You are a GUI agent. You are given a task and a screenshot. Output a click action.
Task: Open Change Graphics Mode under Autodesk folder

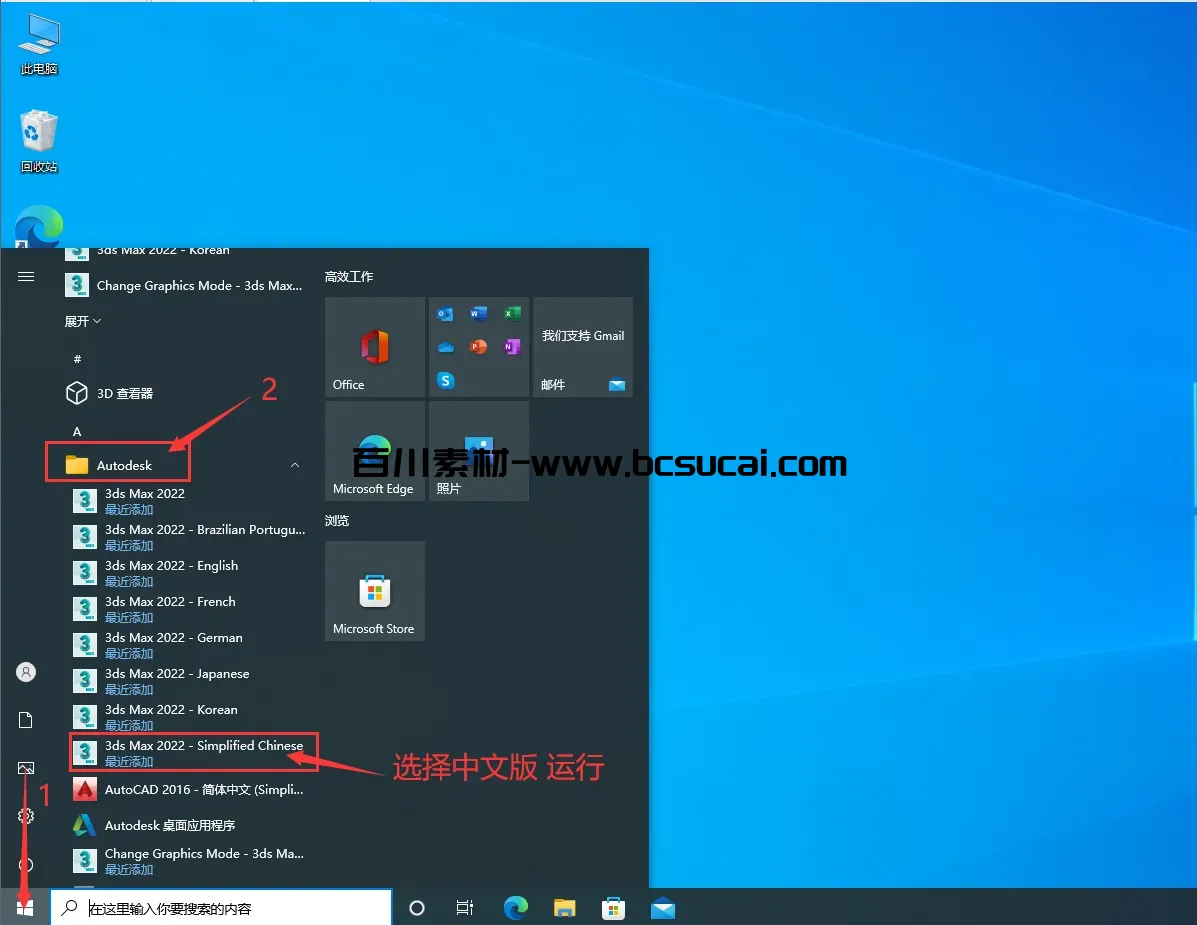(189, 860)
